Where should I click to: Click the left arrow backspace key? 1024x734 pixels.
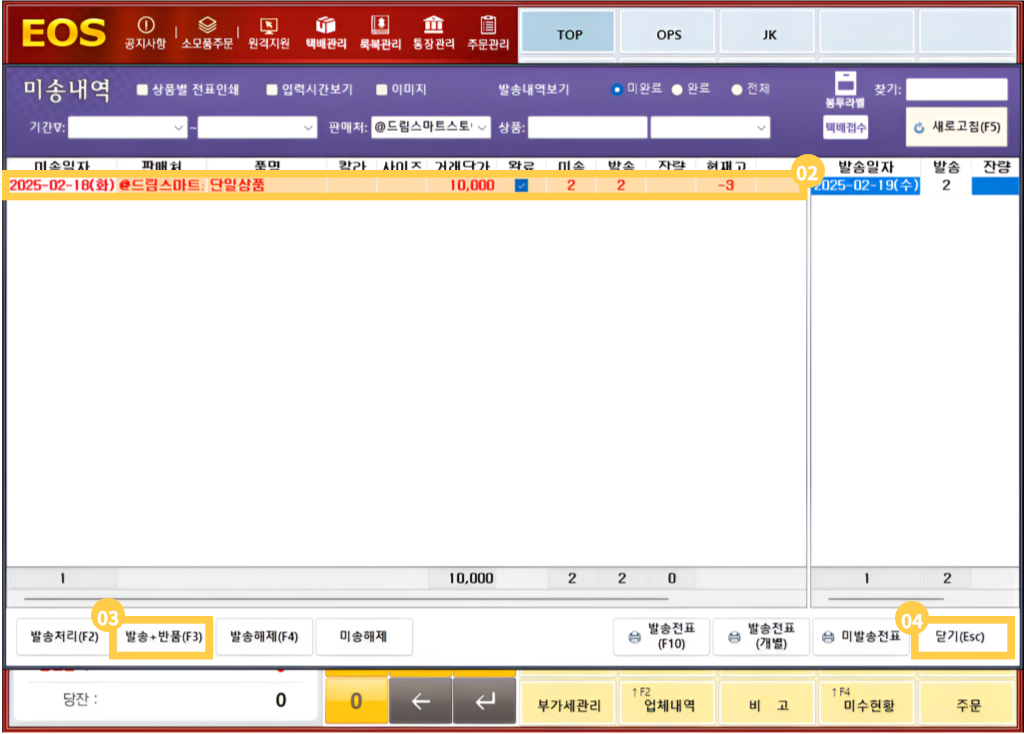coord(421,701)
